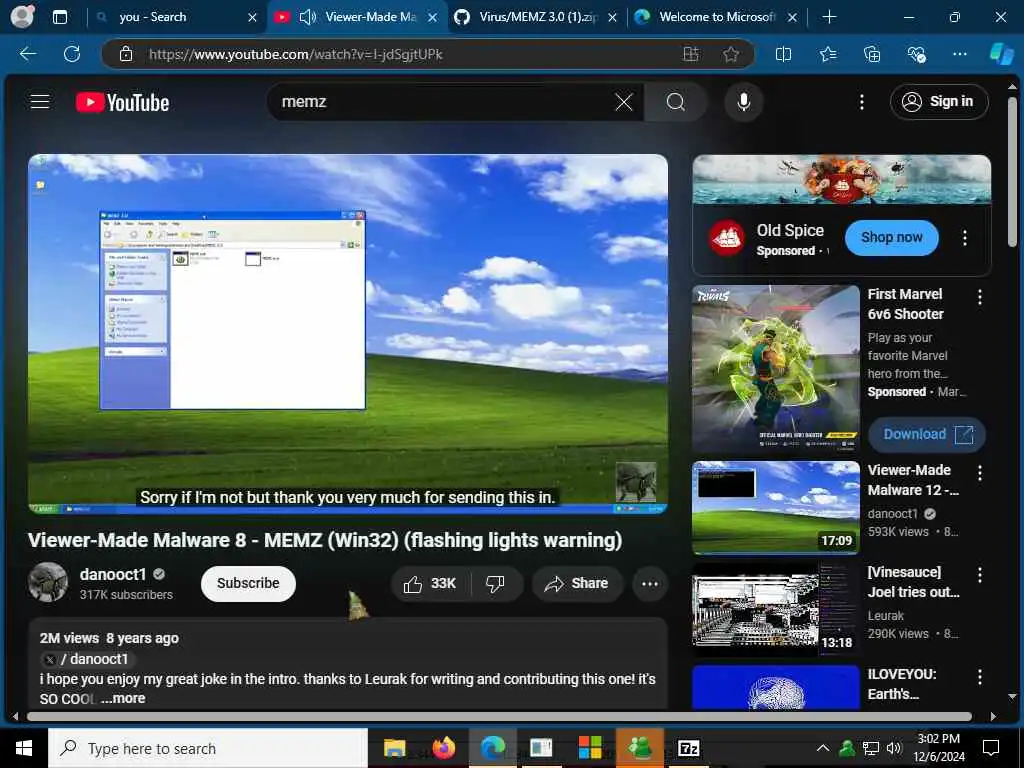Open notification center

[991, 748]
